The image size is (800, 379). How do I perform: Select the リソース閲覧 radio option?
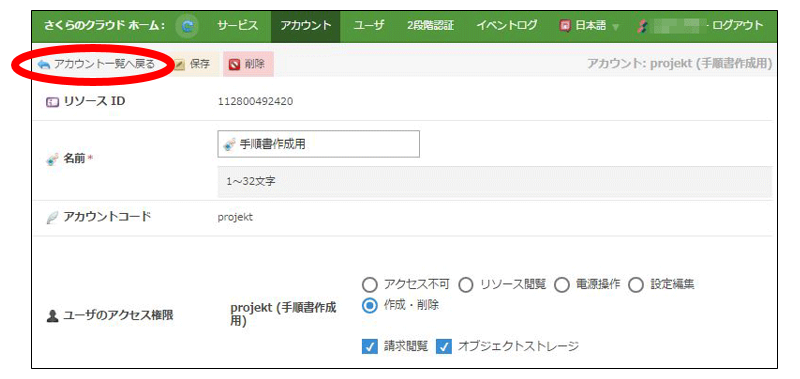pyautogui.click(x=465, y=285)
